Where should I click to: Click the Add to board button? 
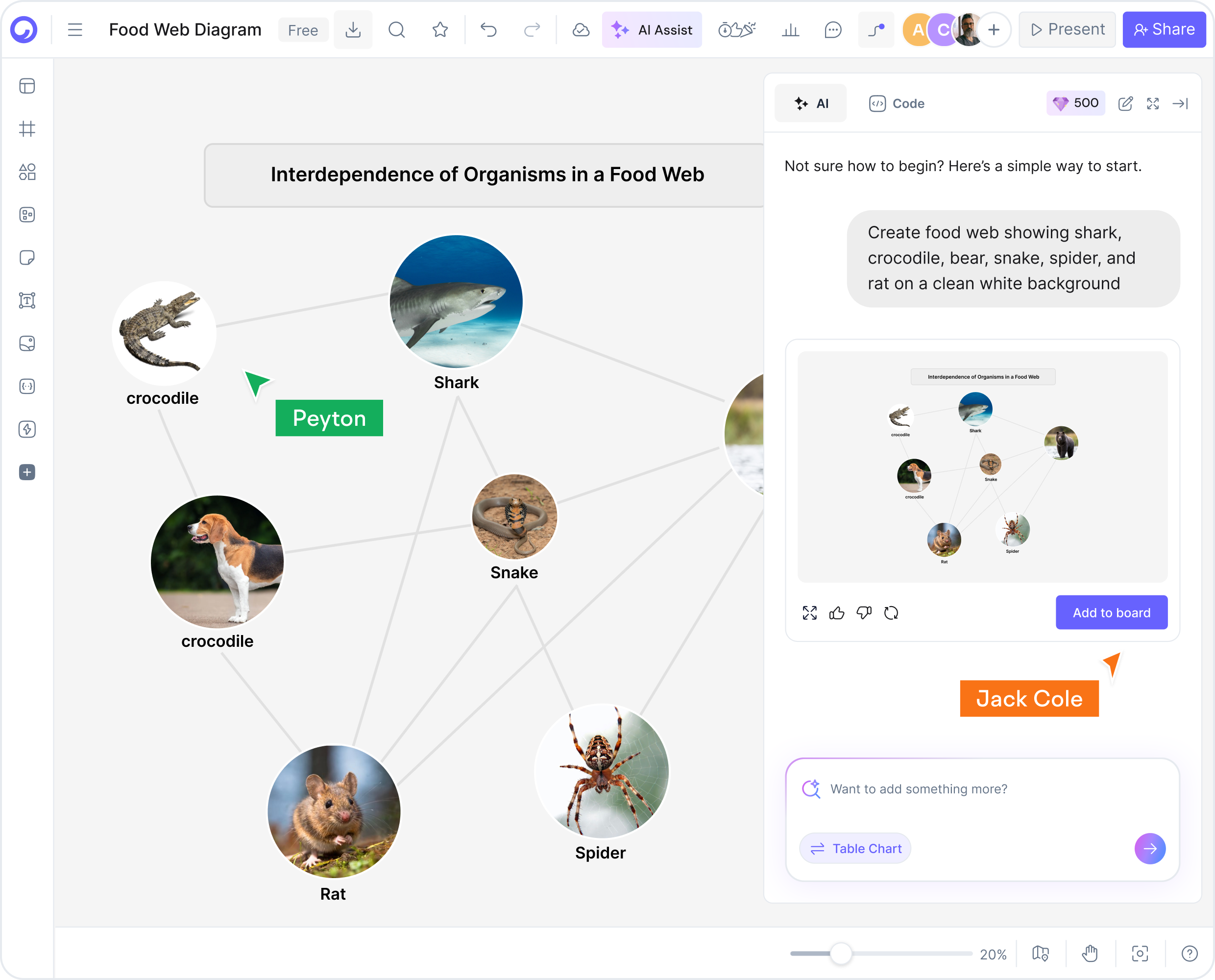[1111, 612]
